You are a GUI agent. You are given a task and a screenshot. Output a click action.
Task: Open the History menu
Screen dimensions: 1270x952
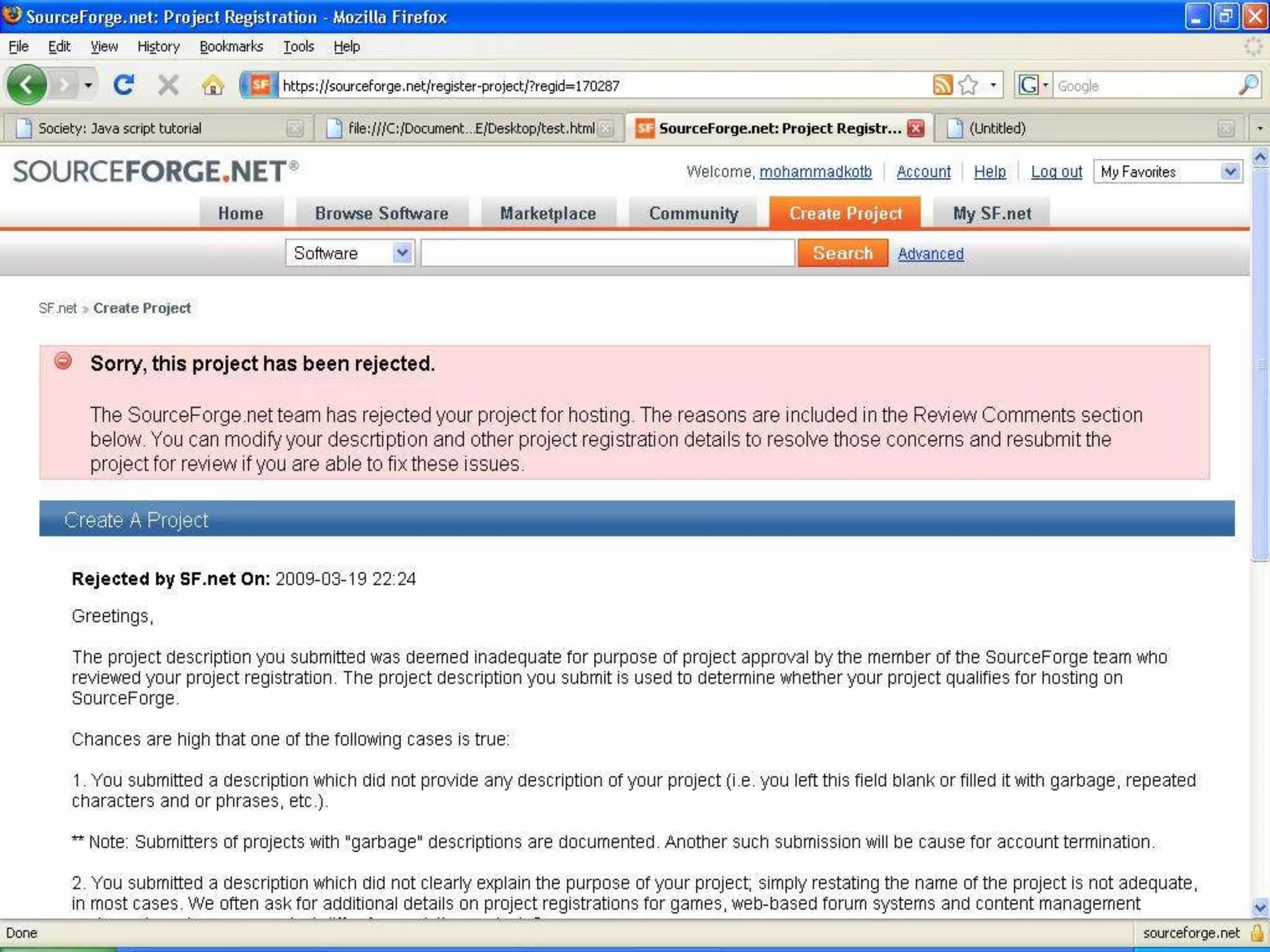158,46
